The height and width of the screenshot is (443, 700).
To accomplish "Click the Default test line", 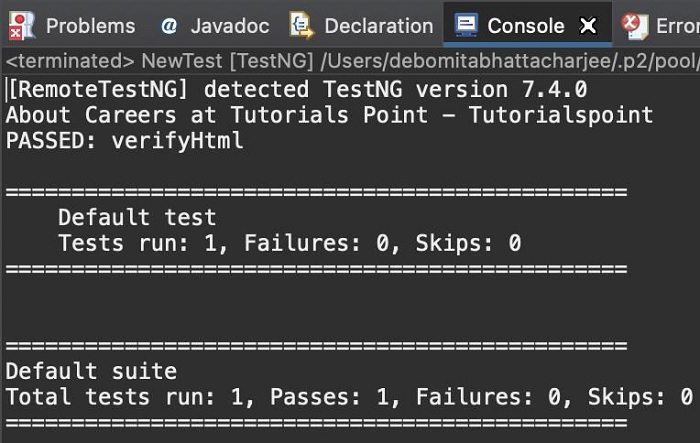I will click(x=136, y=217).
